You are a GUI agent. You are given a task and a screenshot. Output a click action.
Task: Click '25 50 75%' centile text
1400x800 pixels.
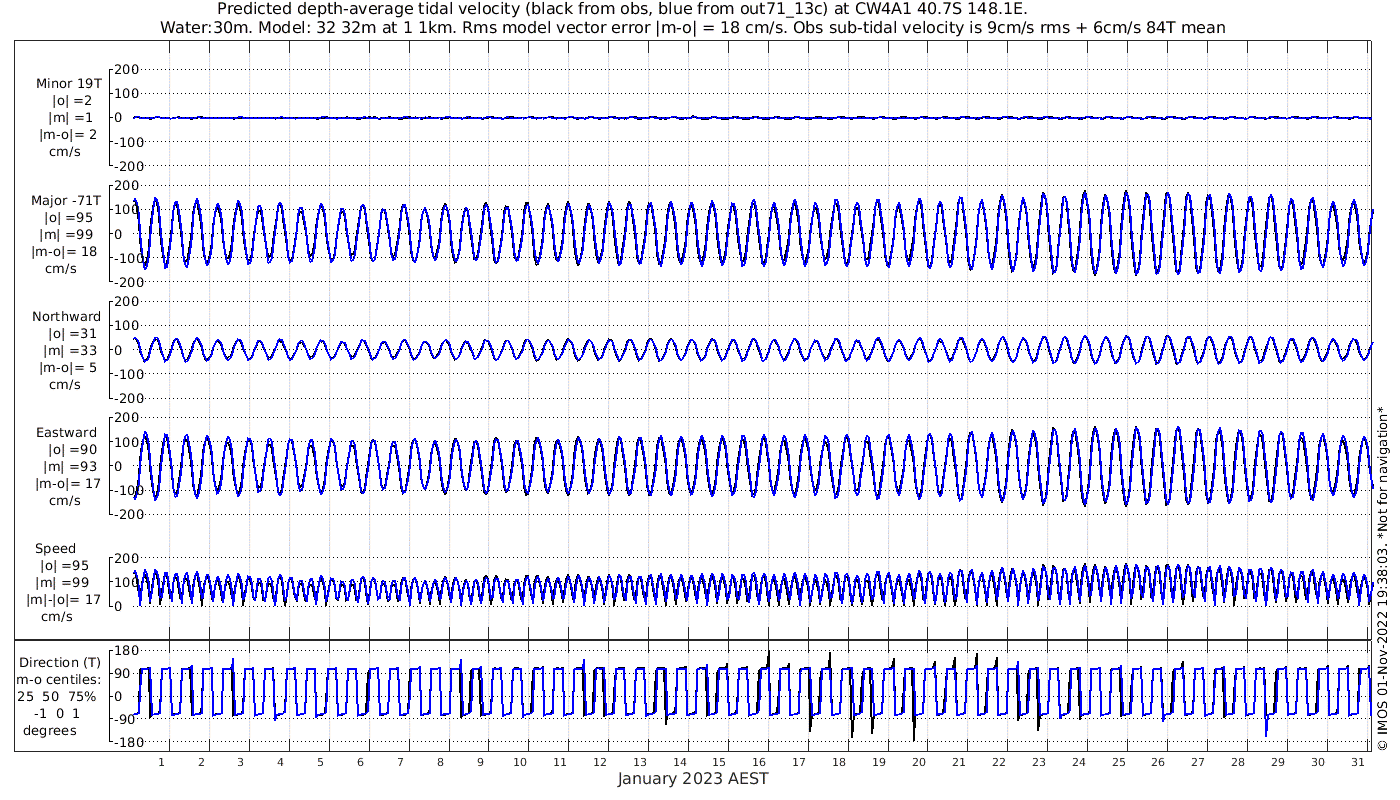[56, 696]
